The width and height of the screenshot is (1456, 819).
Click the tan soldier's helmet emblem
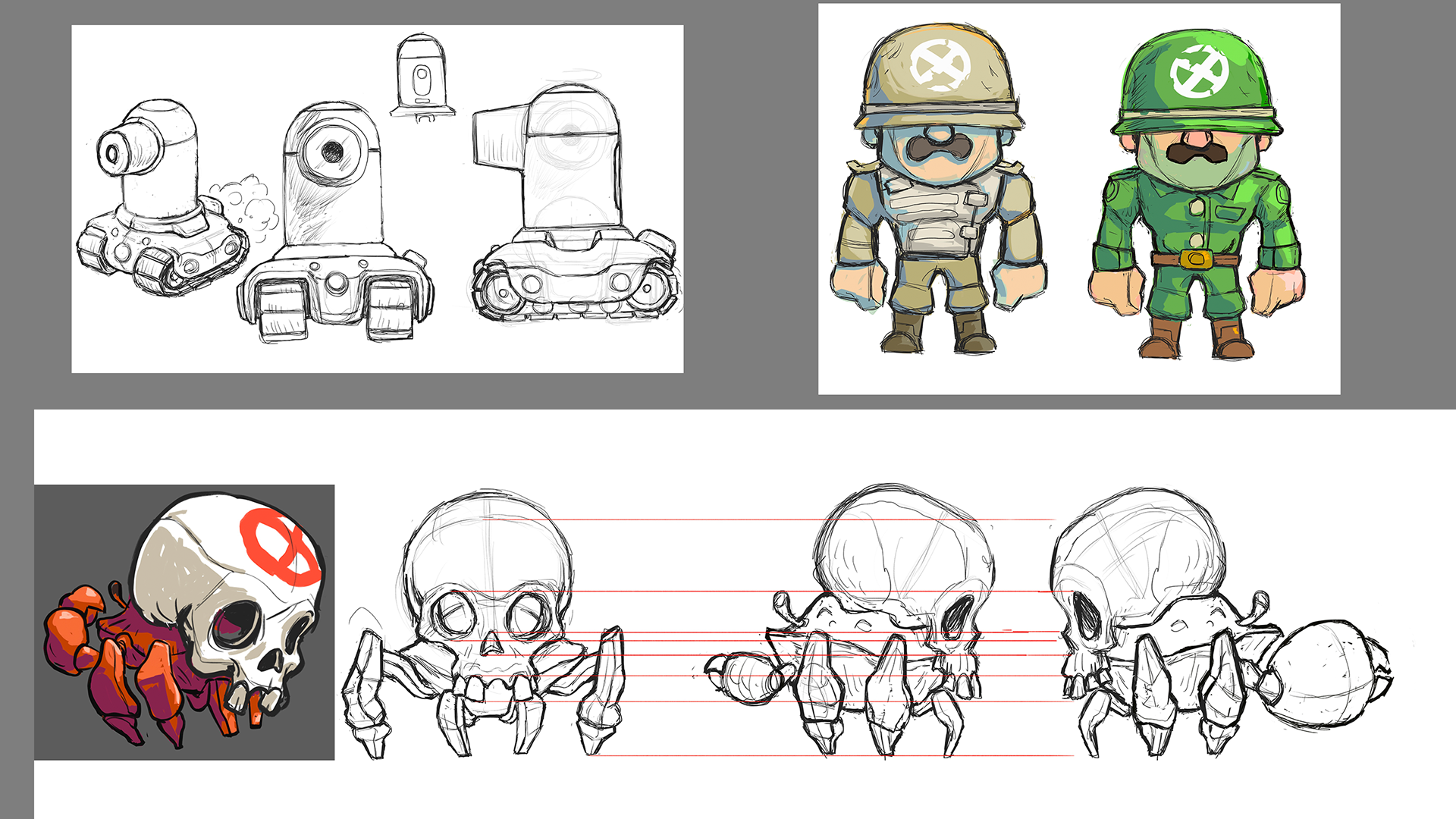pos(940,64)
